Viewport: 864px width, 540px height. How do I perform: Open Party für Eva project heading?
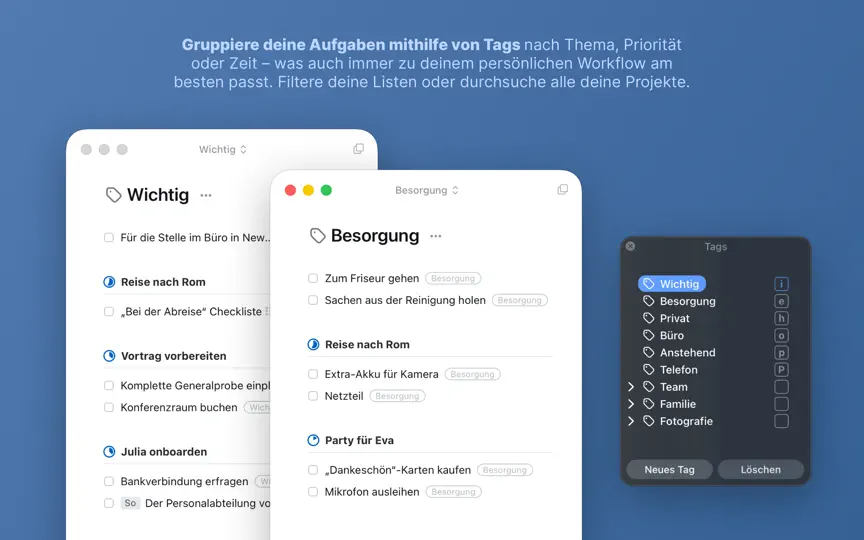point(359,440)
